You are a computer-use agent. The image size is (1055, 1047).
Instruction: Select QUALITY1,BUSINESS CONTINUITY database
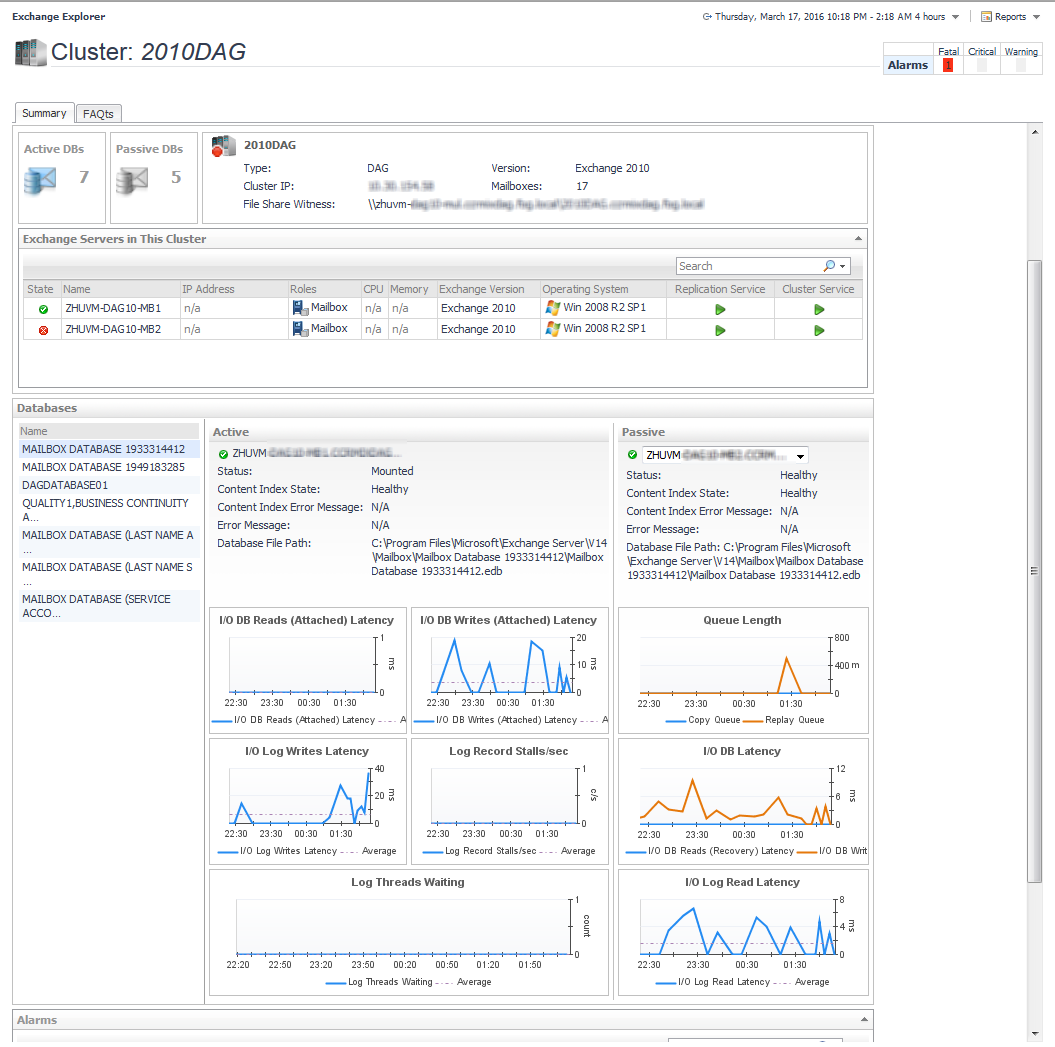109,510
